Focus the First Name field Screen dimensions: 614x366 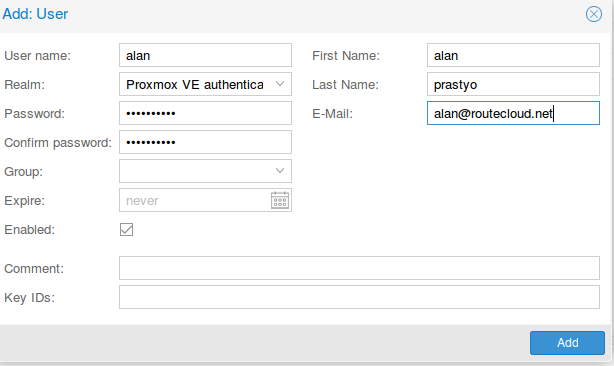[513, 55]
